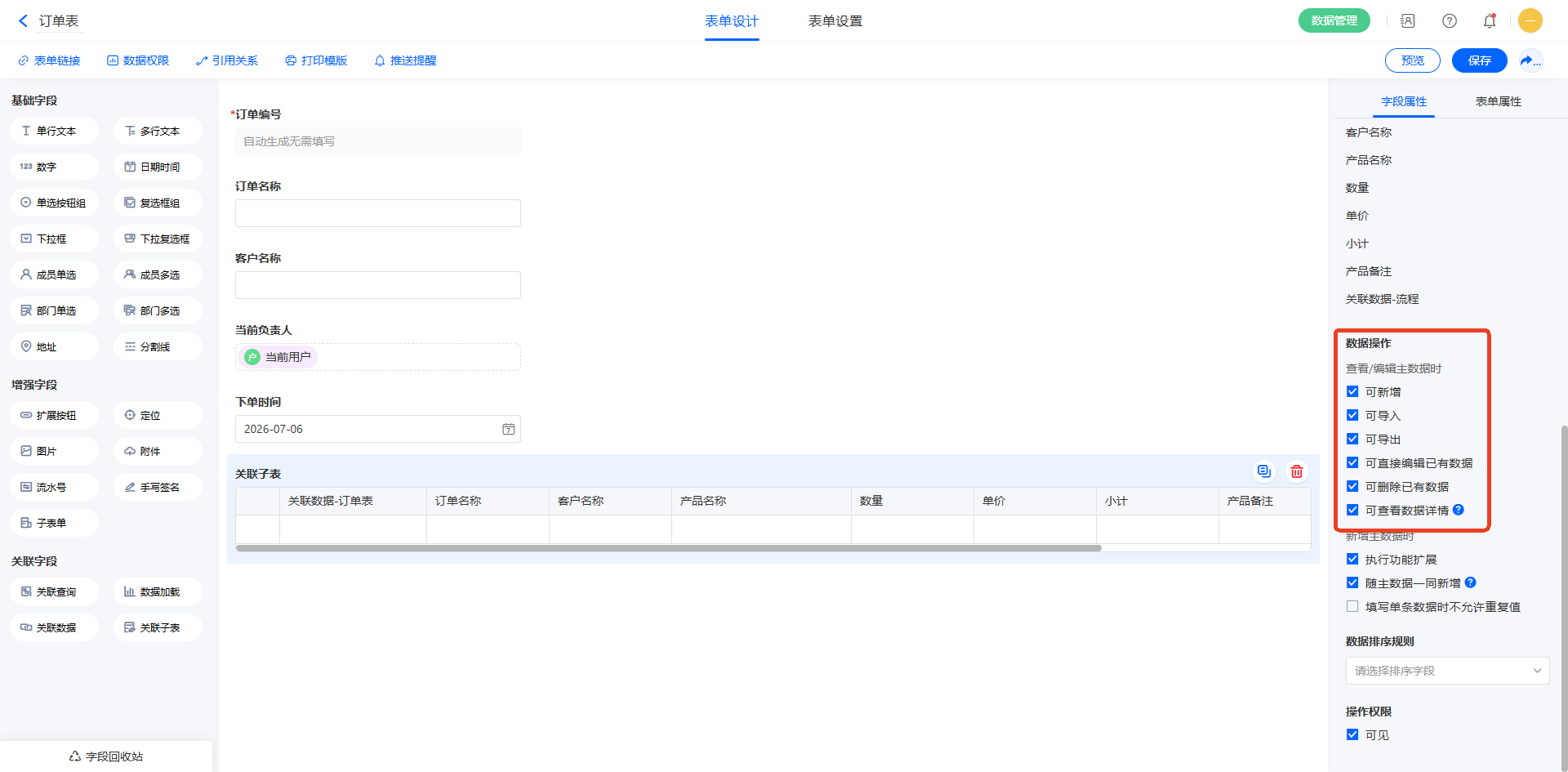Copy the 关联子表 field
Viewport: 1568px width, 772px height.
coord(1264,471)
